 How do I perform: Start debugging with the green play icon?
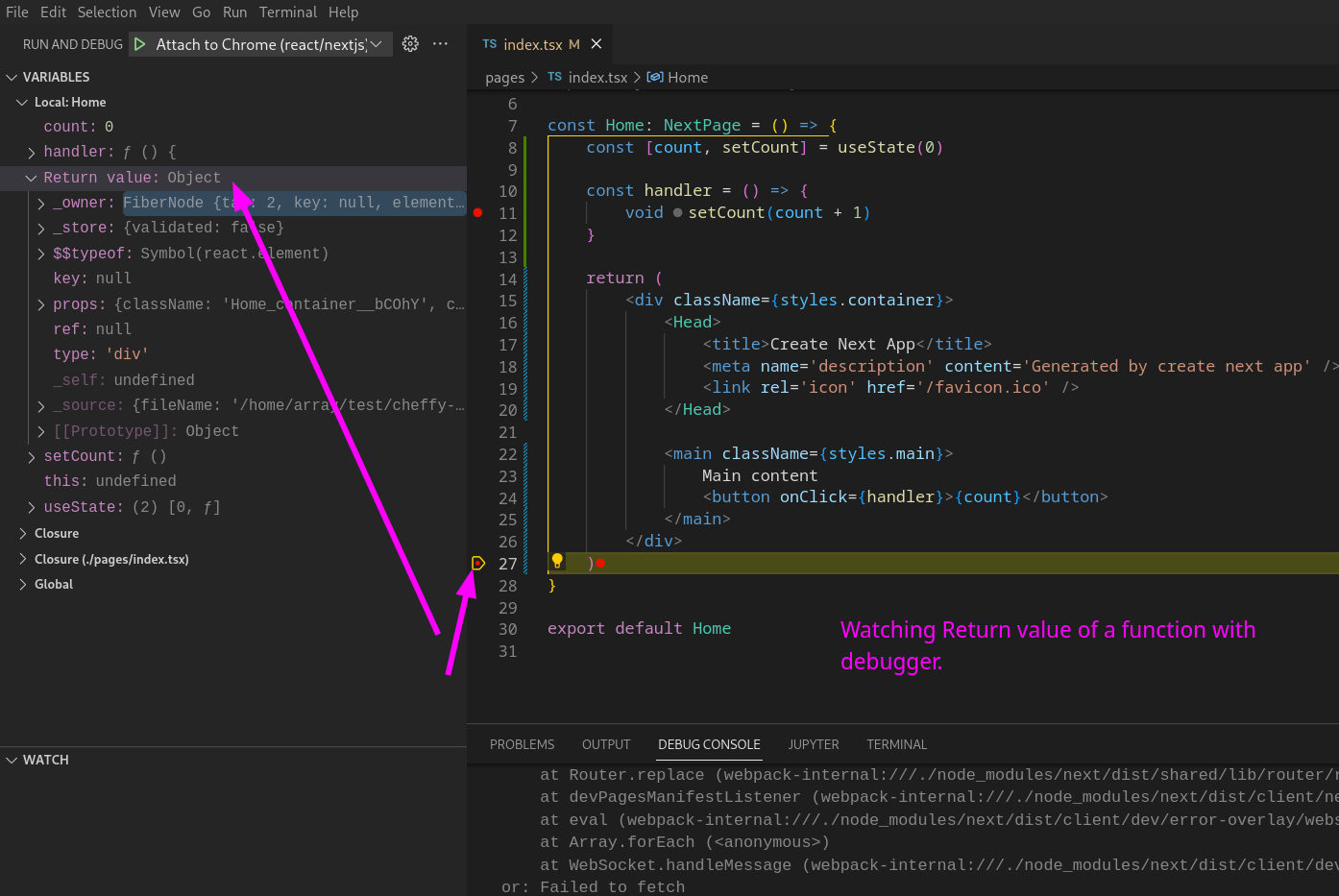[140, 44]
